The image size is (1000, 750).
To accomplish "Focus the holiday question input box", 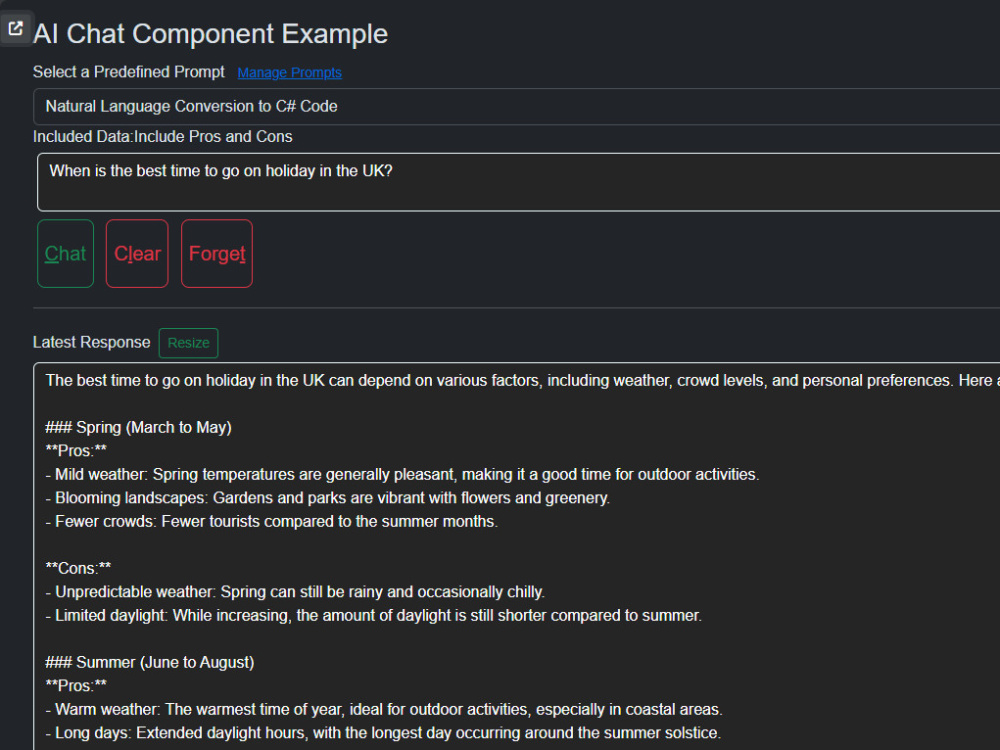I will coord(518,182).
